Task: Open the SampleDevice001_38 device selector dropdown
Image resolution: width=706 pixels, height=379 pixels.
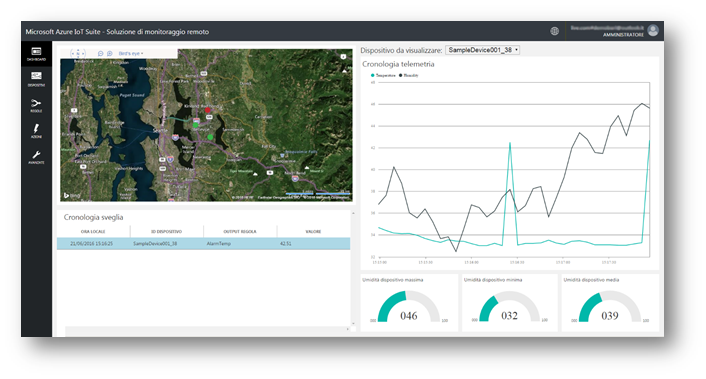Action: tap(482, 50)
